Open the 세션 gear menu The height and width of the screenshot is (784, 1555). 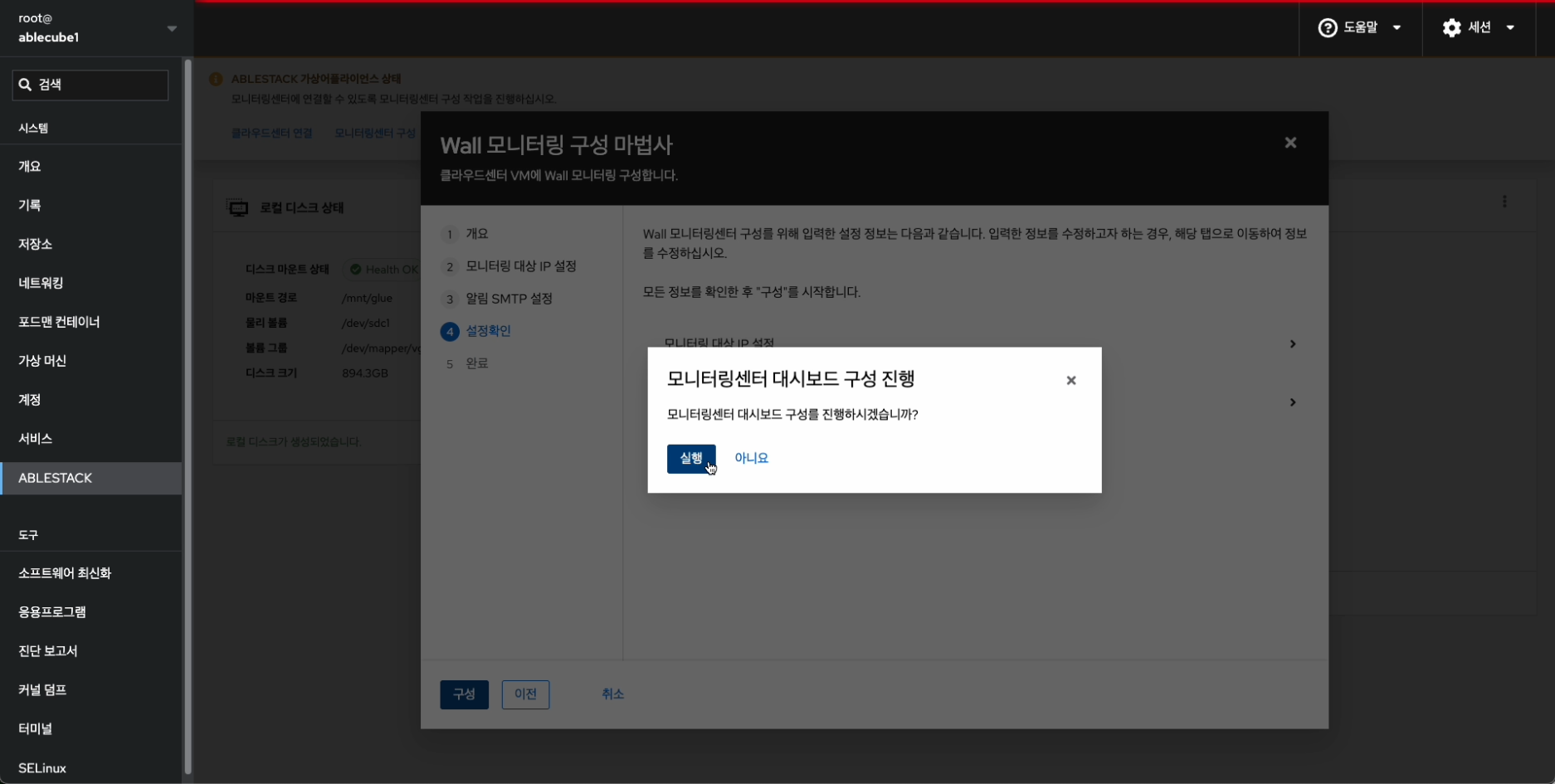(1479, 27)
